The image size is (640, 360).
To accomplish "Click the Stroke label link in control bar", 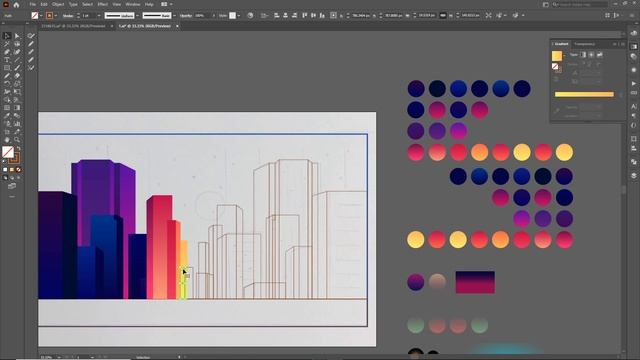I will [x=68, y=16].
